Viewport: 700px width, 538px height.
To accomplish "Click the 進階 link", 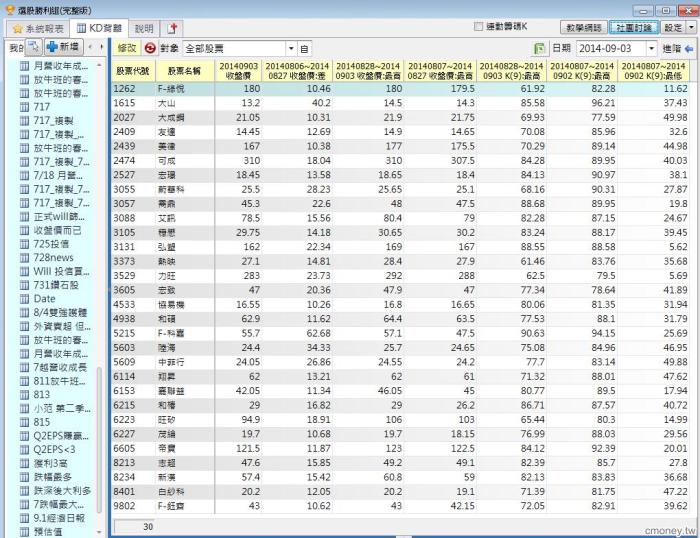I will pos(672,49).
